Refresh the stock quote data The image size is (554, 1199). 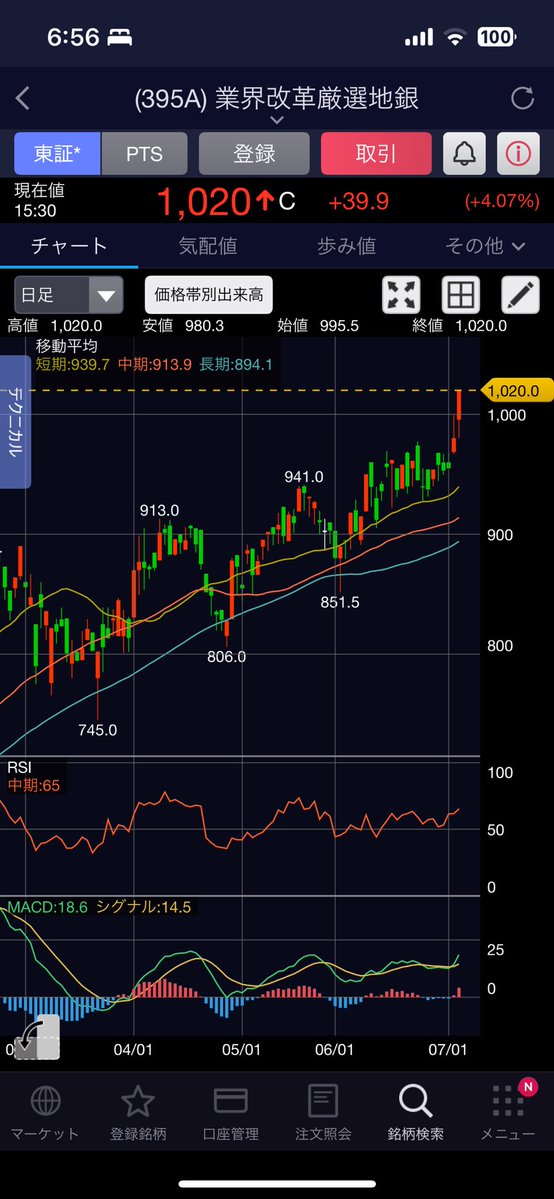[522, 98]
